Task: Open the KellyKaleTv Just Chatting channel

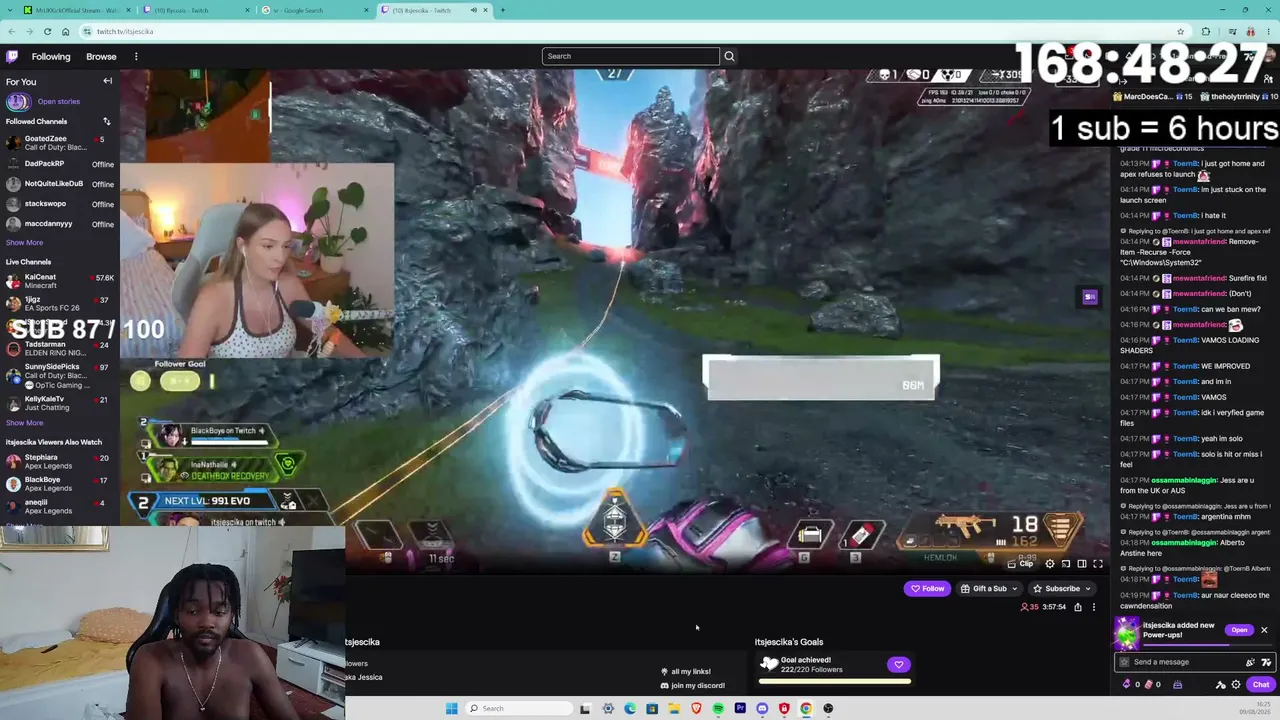Action: (60, 403)
